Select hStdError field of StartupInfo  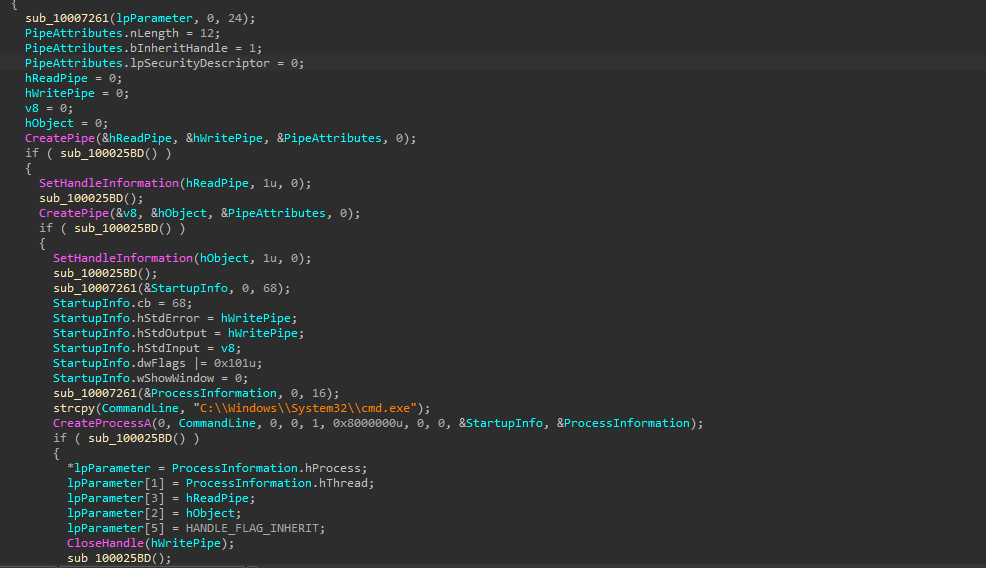point(169,318)
